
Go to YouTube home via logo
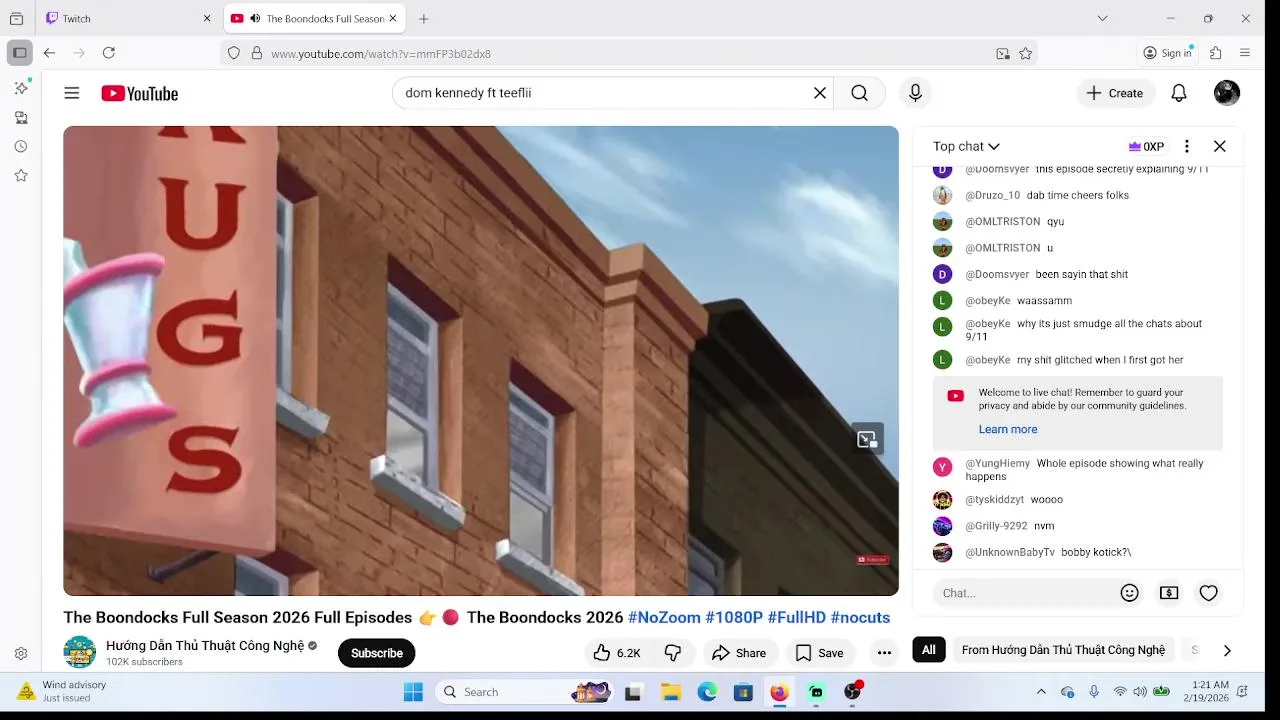[x=140, y=93]
